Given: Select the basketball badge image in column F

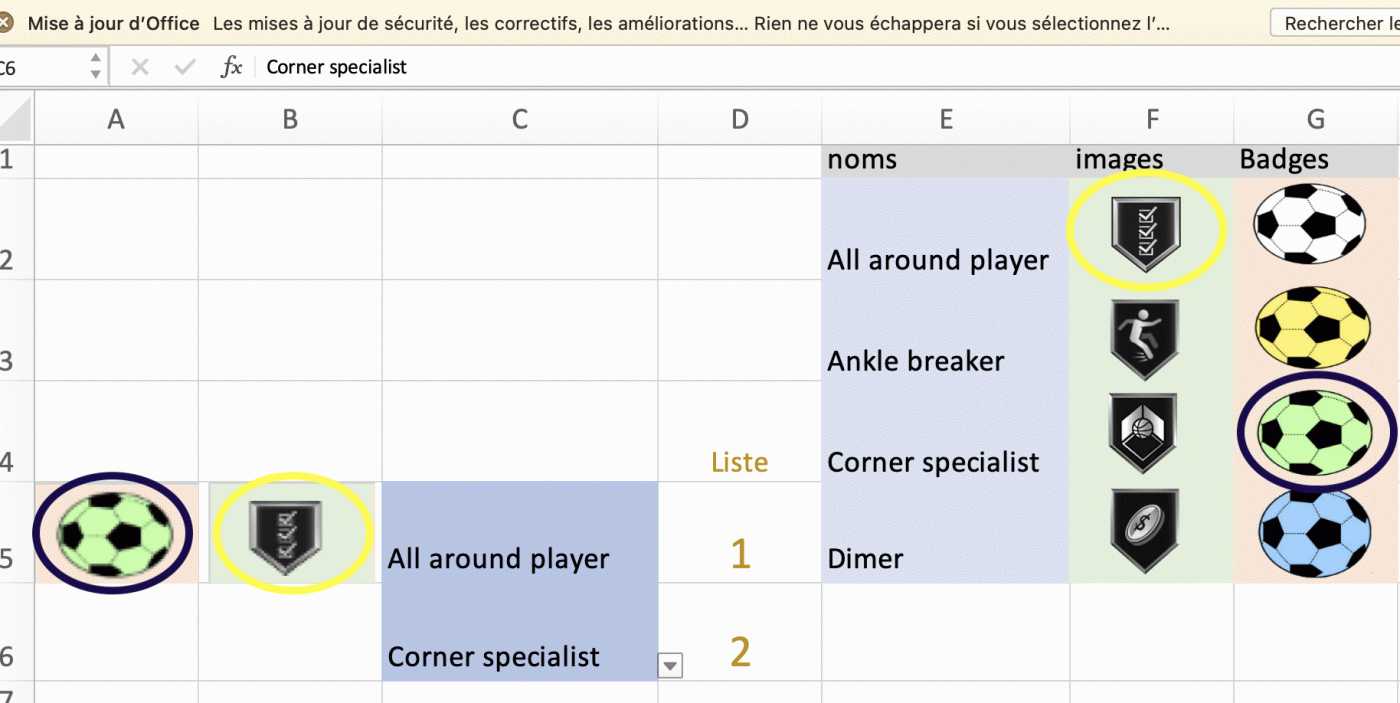Looking at the screenshot, I should click(1144, 432).
